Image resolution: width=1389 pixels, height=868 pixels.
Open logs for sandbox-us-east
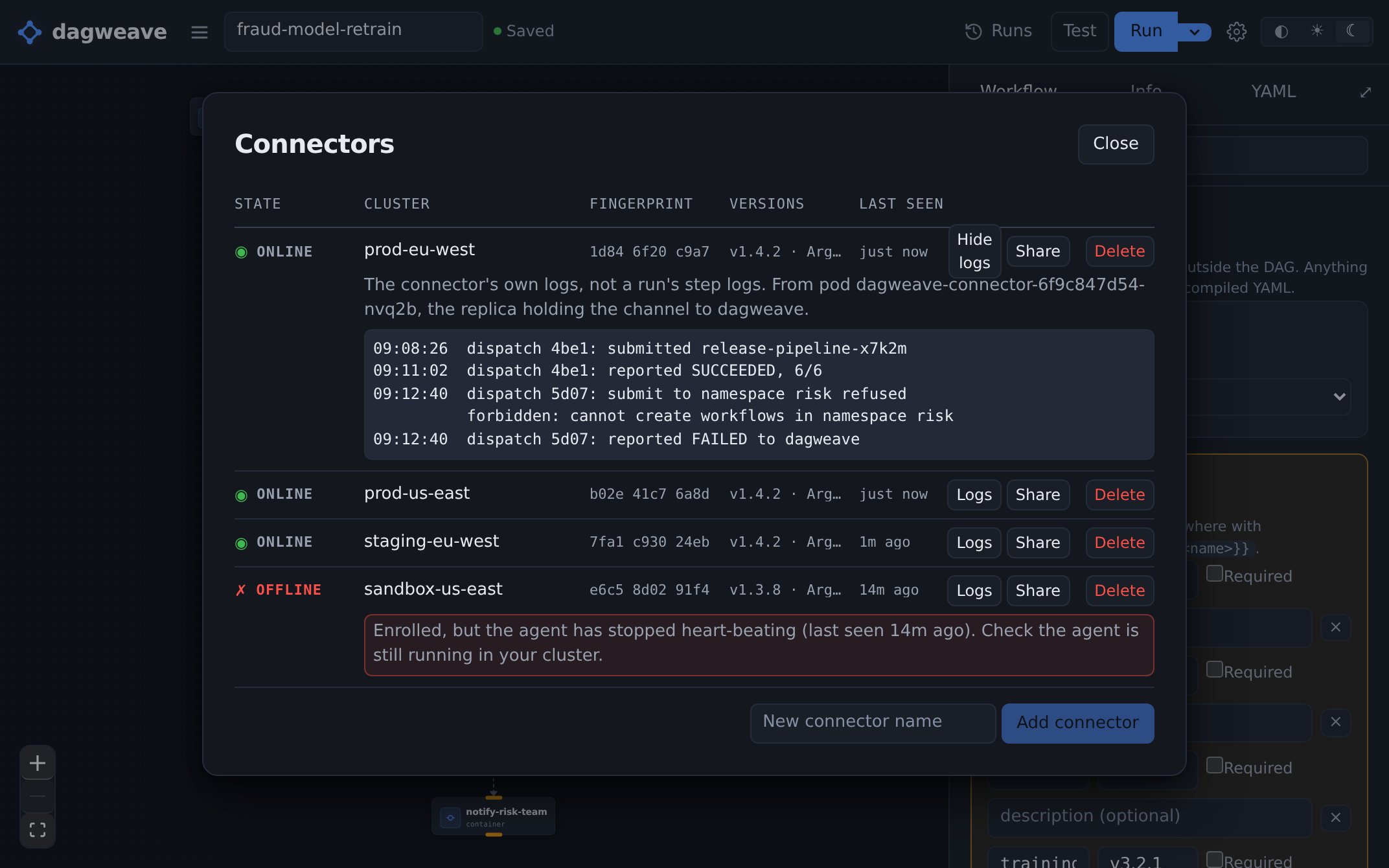coord(974,591)
